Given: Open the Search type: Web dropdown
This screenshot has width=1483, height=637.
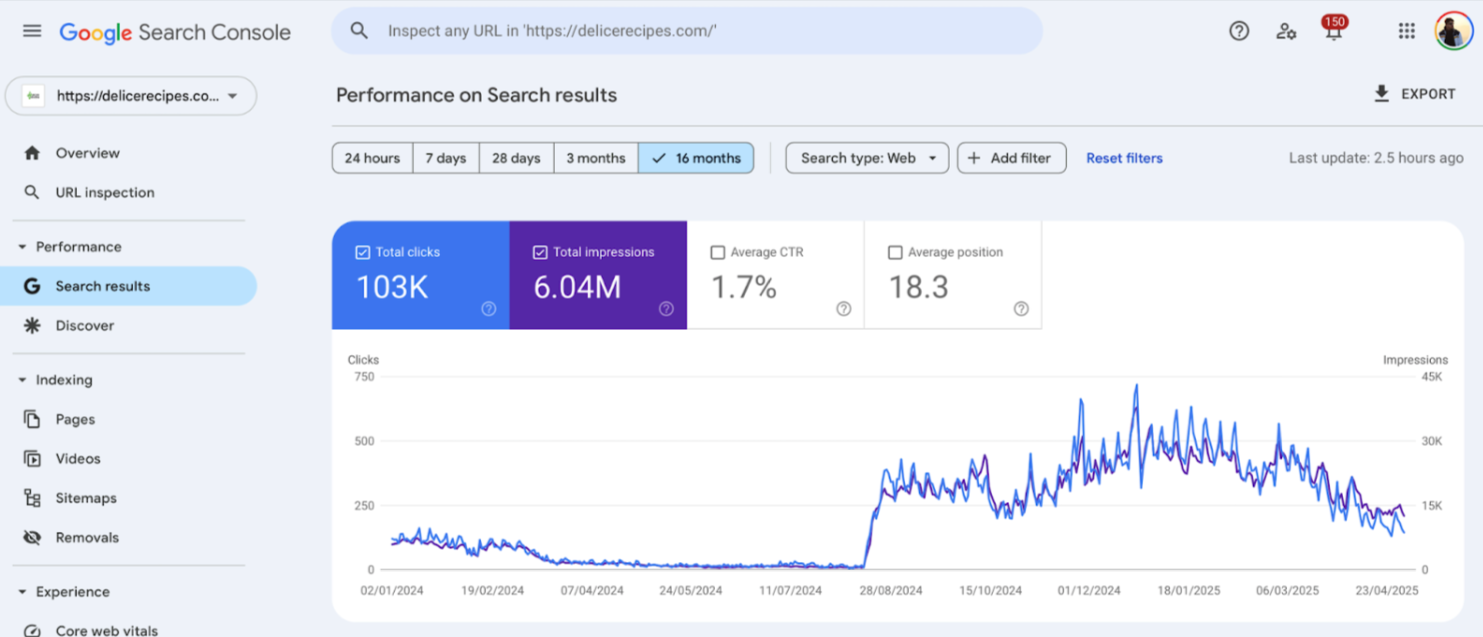Looking at the screenshot, I should (x=866, y=157).
